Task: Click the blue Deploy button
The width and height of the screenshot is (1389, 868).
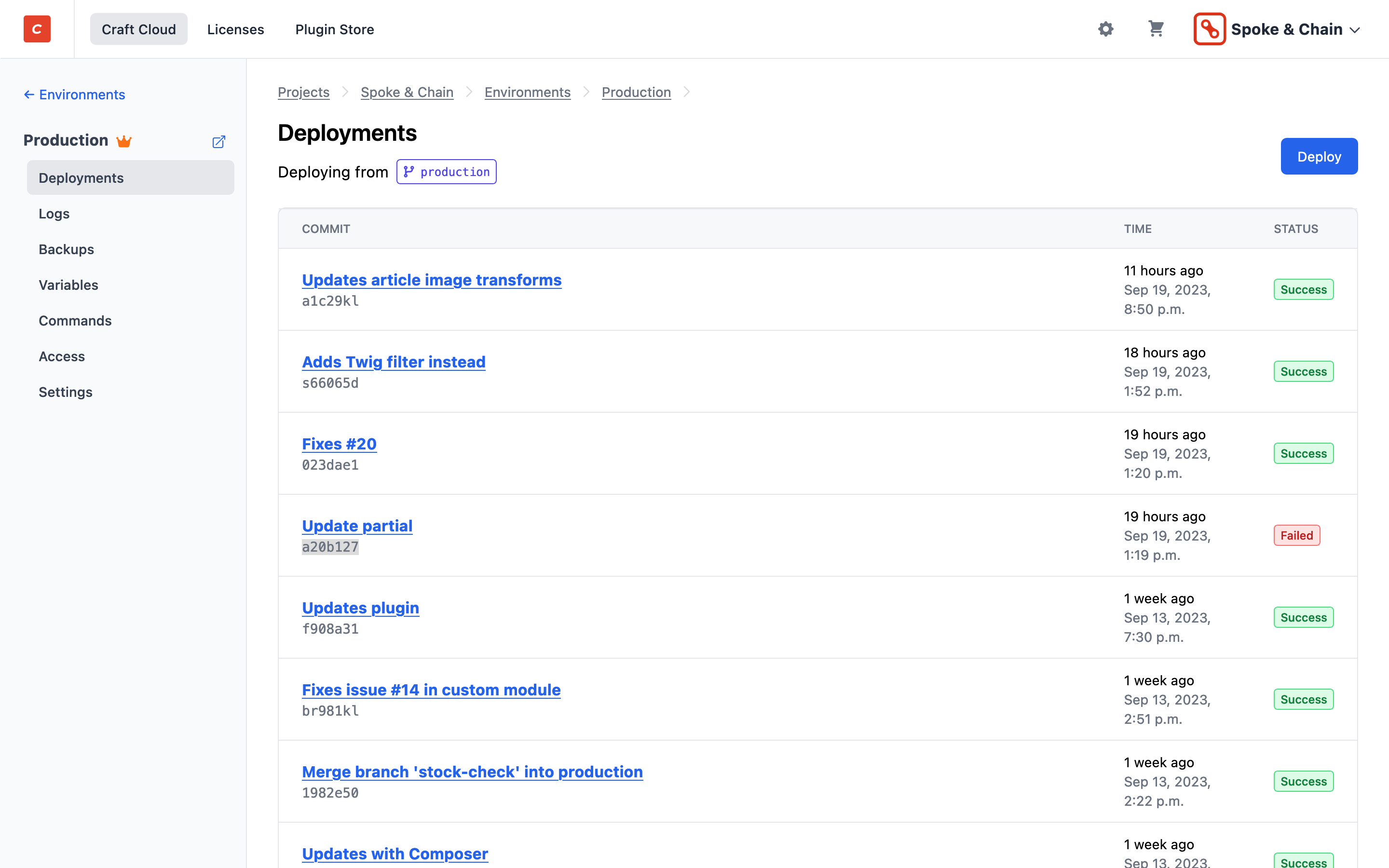Action: point(1319,156)
